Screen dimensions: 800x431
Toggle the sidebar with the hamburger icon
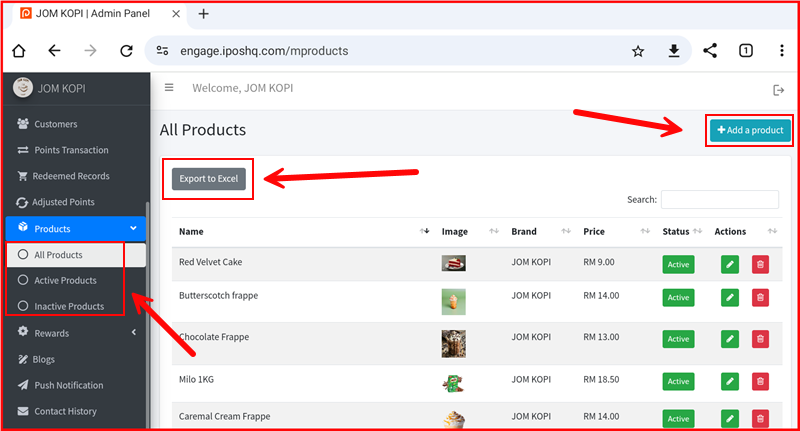coord(169,88)
